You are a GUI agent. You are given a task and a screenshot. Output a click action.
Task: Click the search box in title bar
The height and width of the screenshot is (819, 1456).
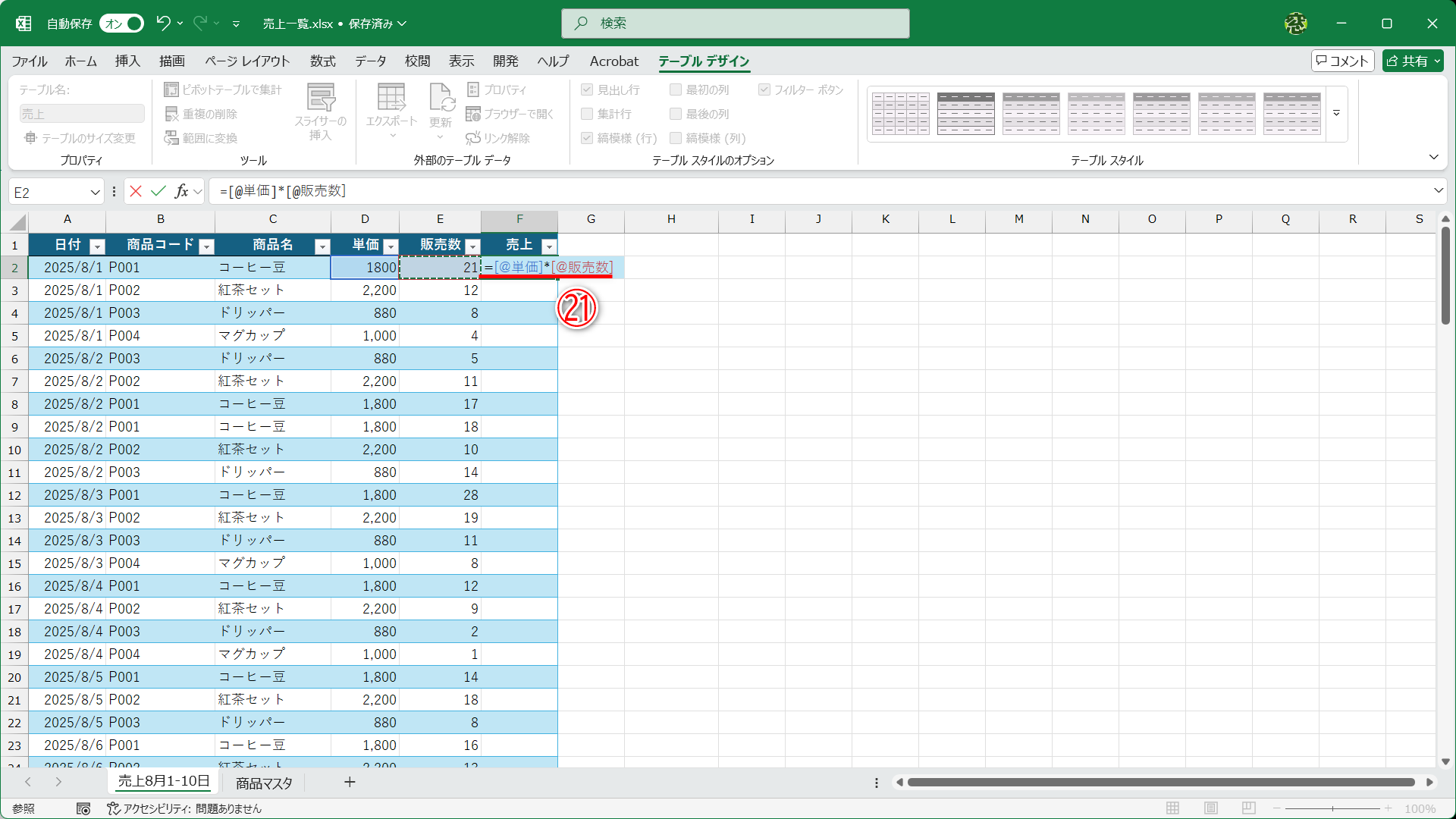click(x=735, y=24)
